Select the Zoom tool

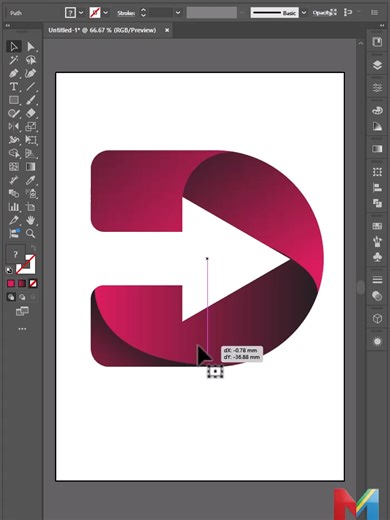(x=31, y=233)
